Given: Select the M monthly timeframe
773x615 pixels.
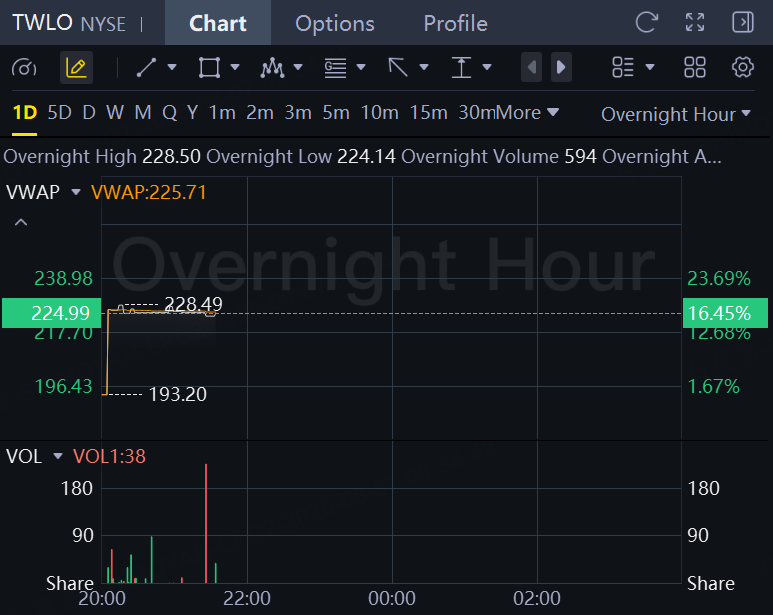Looking at the screenshot, I should (x=143, y=113).
